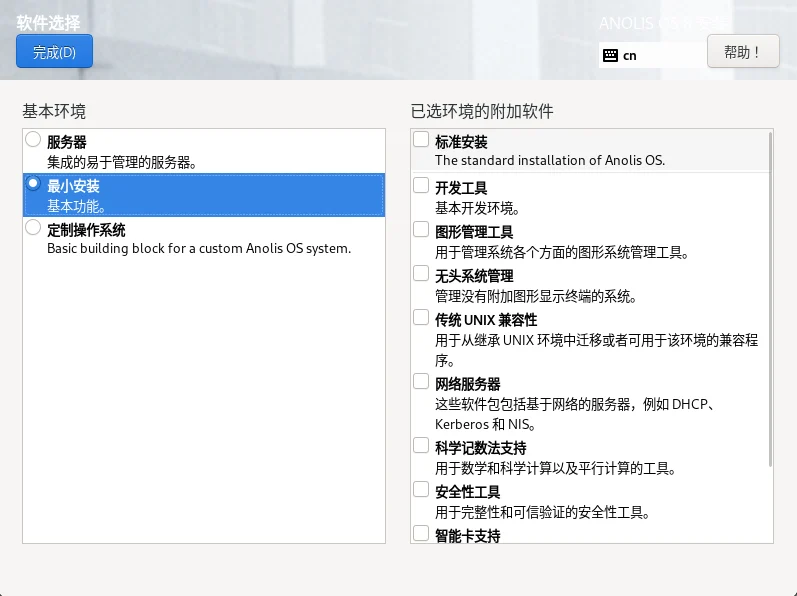Check the 安全性工具 checkbox
The image size is (797, 596).
coord(421,490)
